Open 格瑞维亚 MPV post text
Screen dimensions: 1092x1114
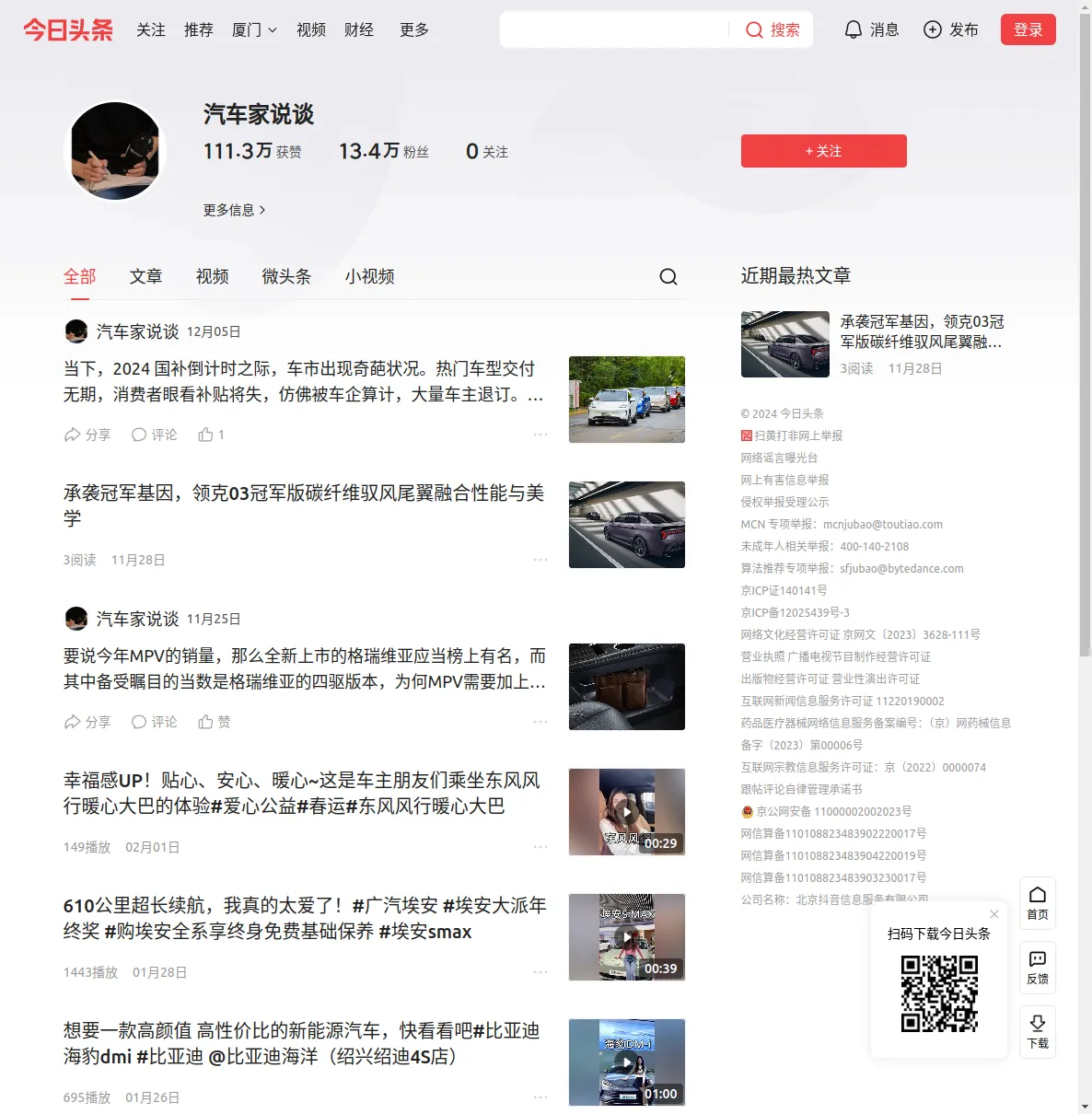tap(305, 668)
